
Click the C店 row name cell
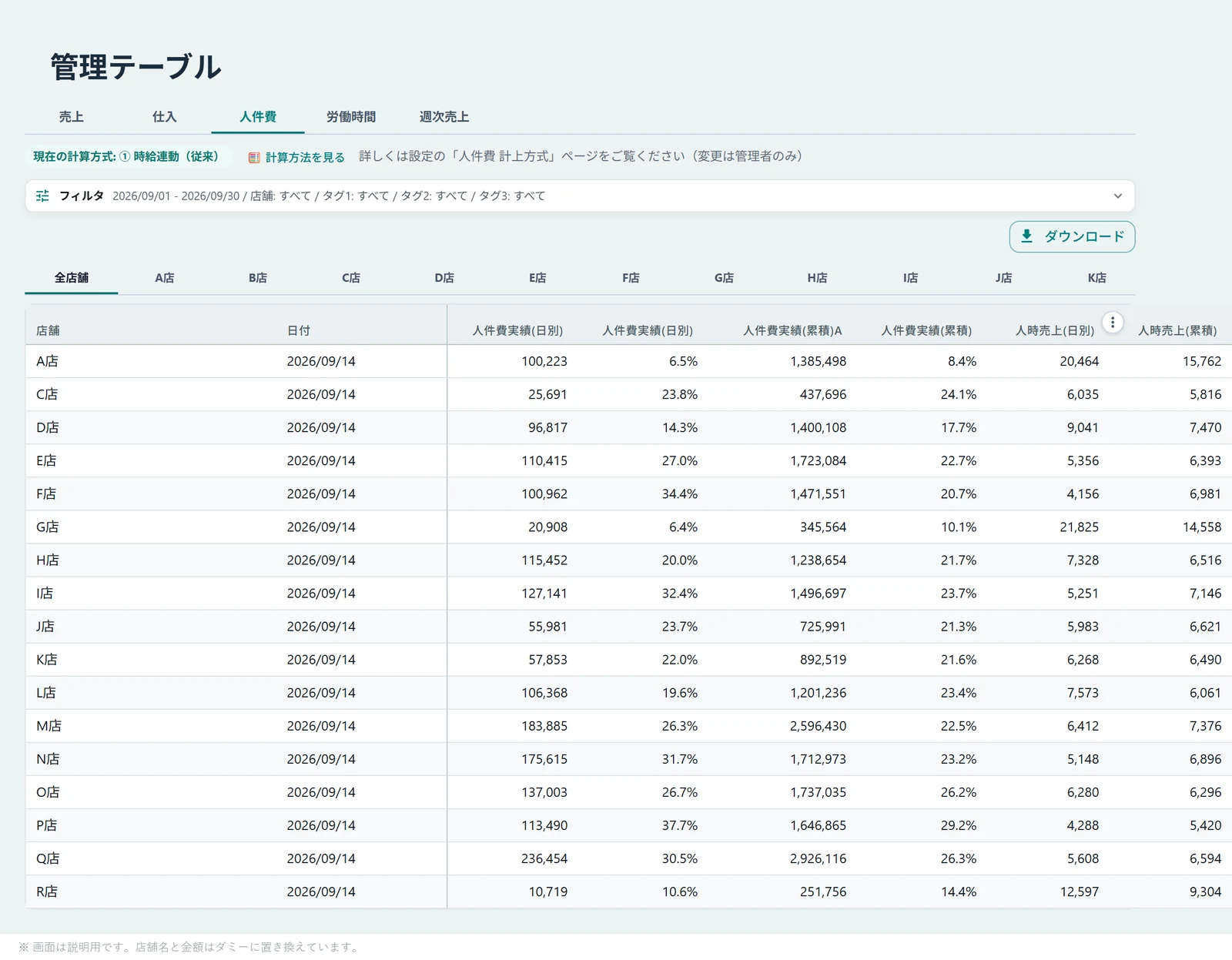pos(47,394)
